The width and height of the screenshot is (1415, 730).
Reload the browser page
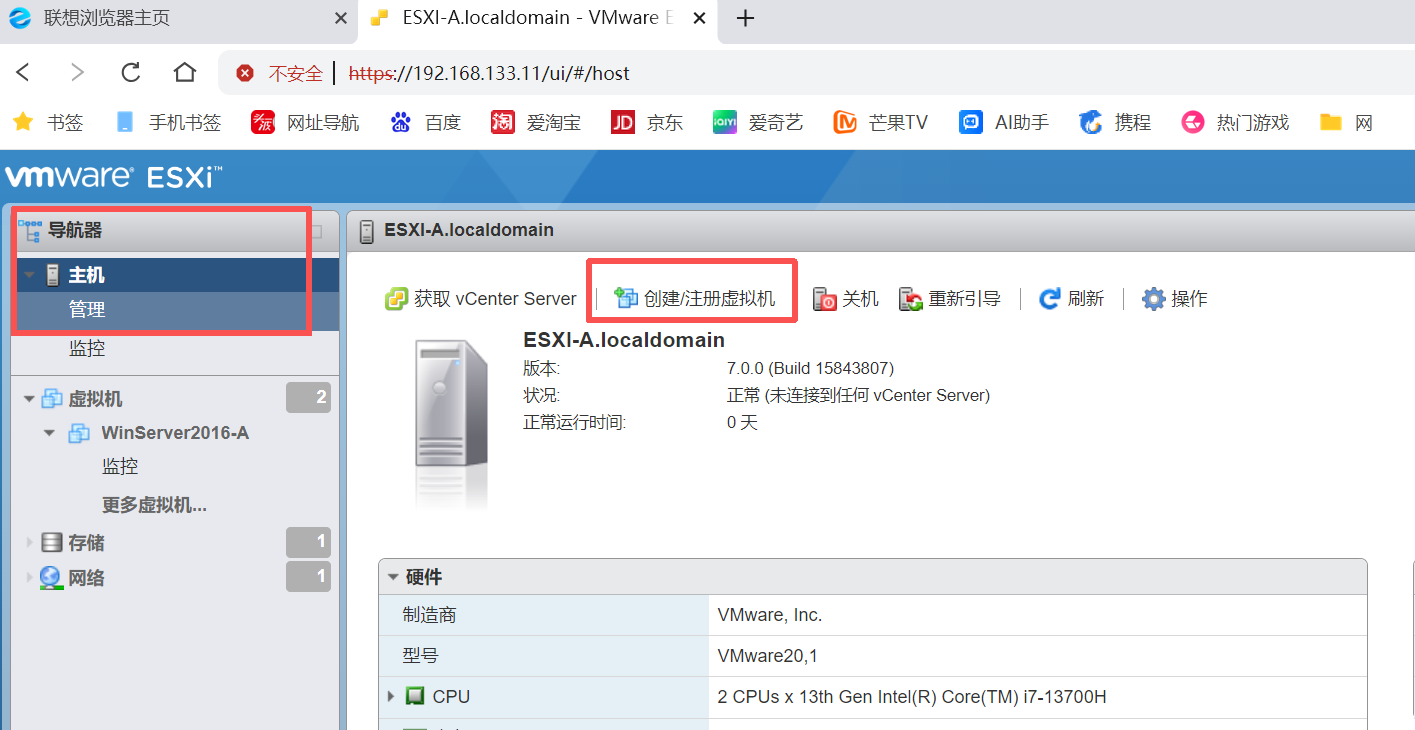click(x=130, y=72)
